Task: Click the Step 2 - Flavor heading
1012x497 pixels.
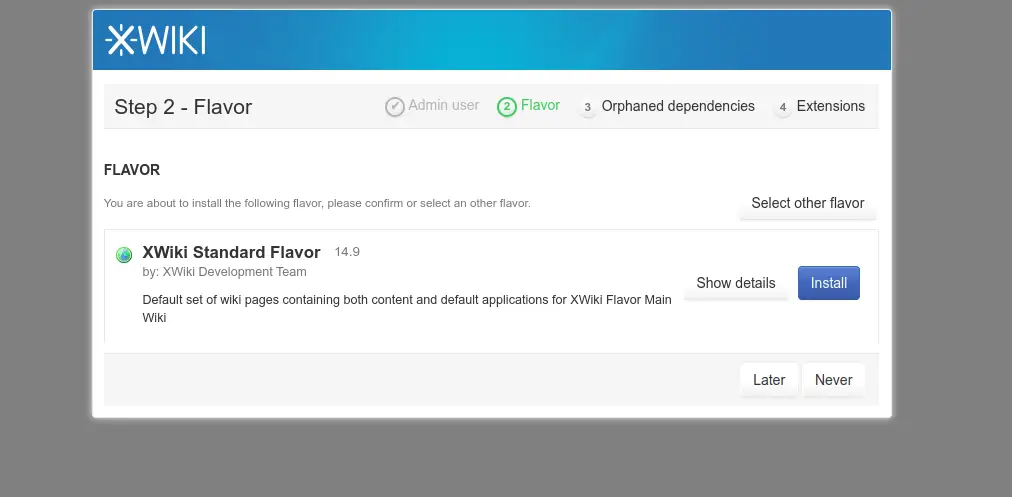Action: (x=183, y=106)
